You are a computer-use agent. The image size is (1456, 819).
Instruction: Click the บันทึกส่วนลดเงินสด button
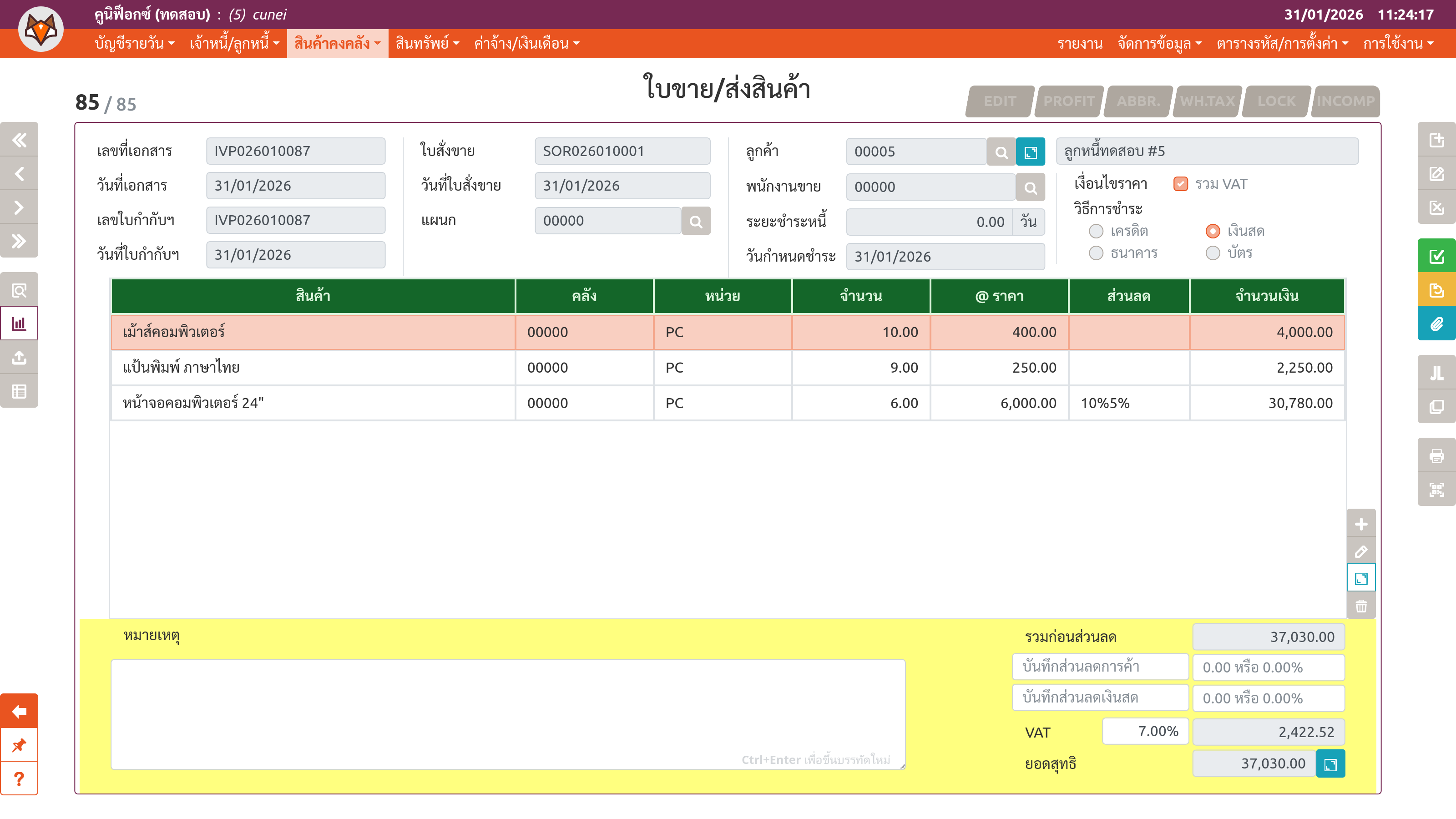point(1100,698)
